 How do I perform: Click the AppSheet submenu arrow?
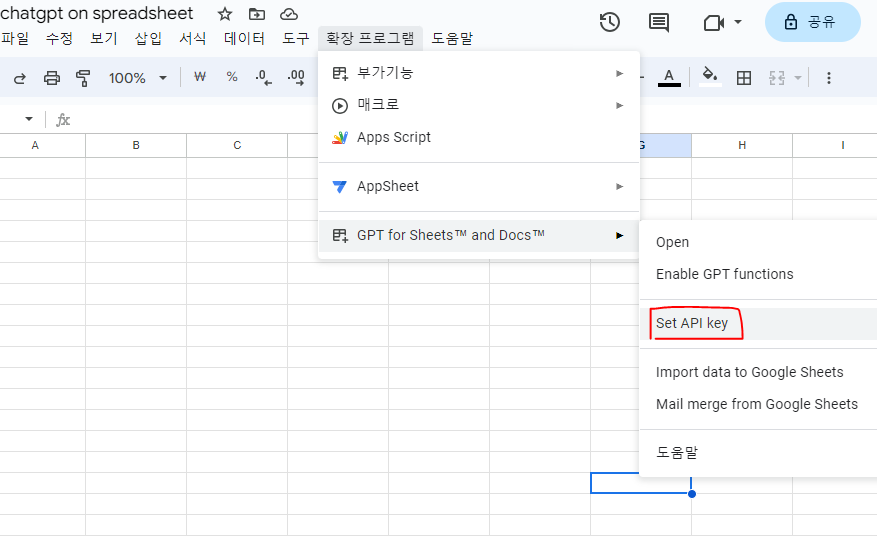(x=619, y=186)
